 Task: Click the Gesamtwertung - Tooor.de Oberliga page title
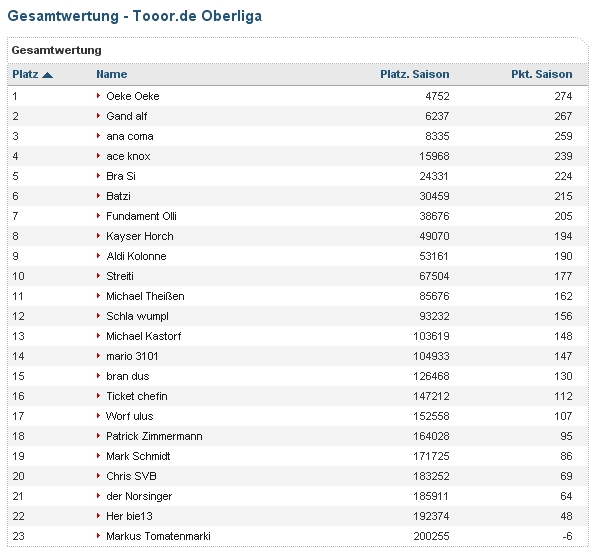[x=136, y=17]
